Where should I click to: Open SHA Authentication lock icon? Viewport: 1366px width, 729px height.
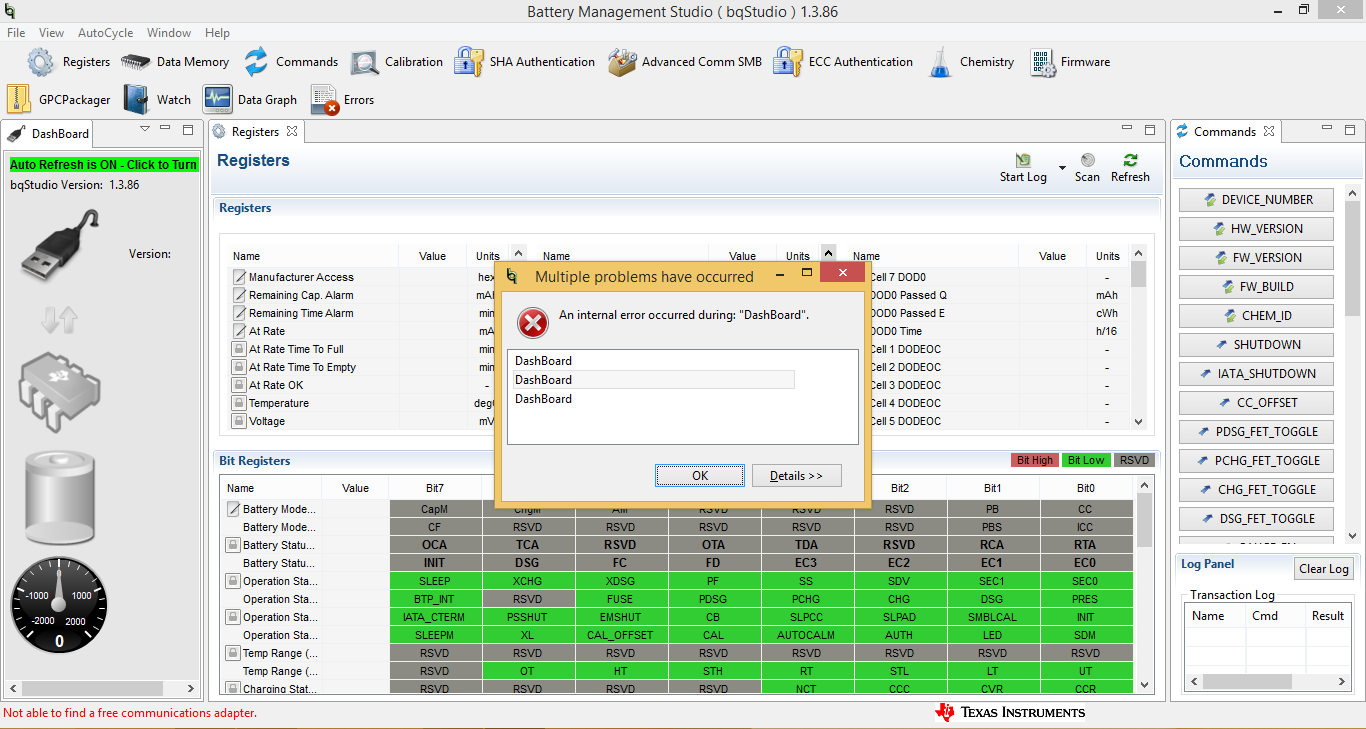(469, 61)
